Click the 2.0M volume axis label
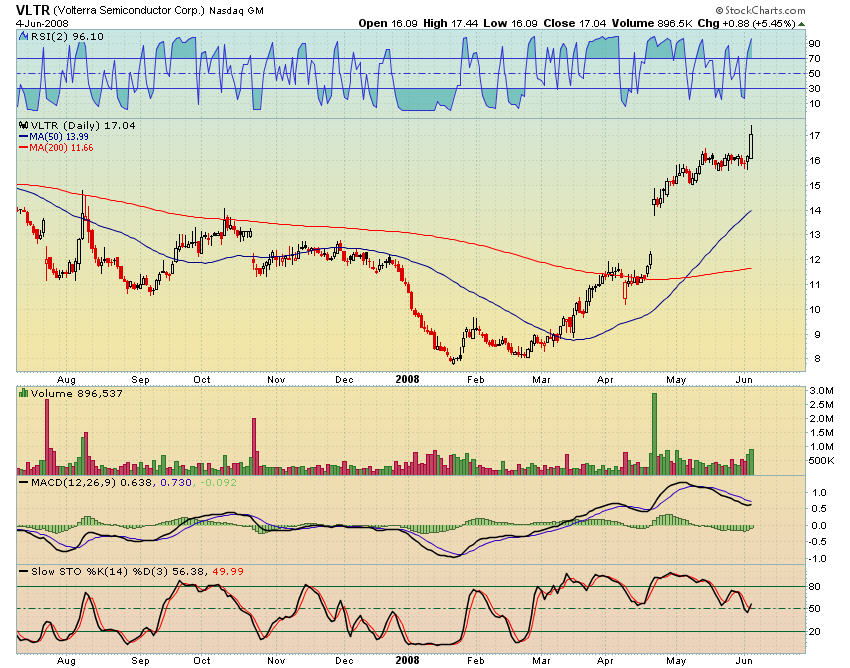 pos(821,419)
